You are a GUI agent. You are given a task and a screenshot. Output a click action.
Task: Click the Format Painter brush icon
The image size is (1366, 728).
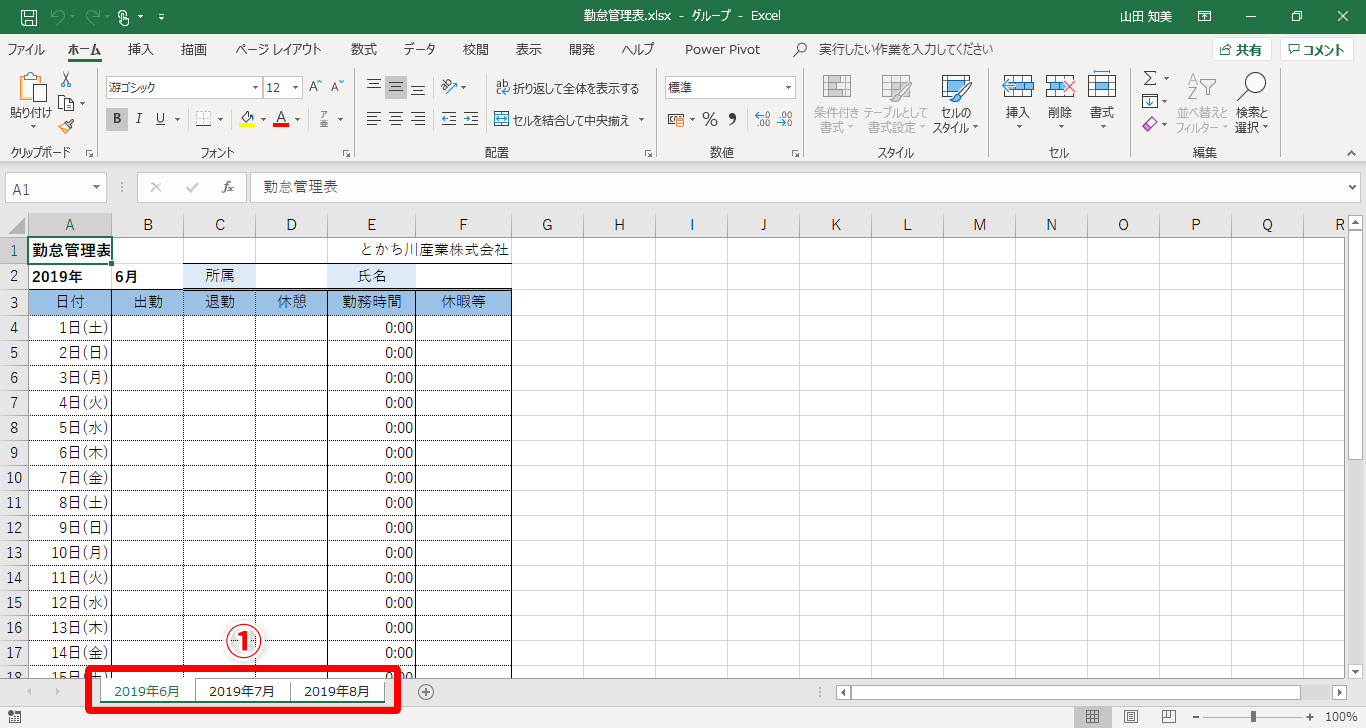point(66,126)
